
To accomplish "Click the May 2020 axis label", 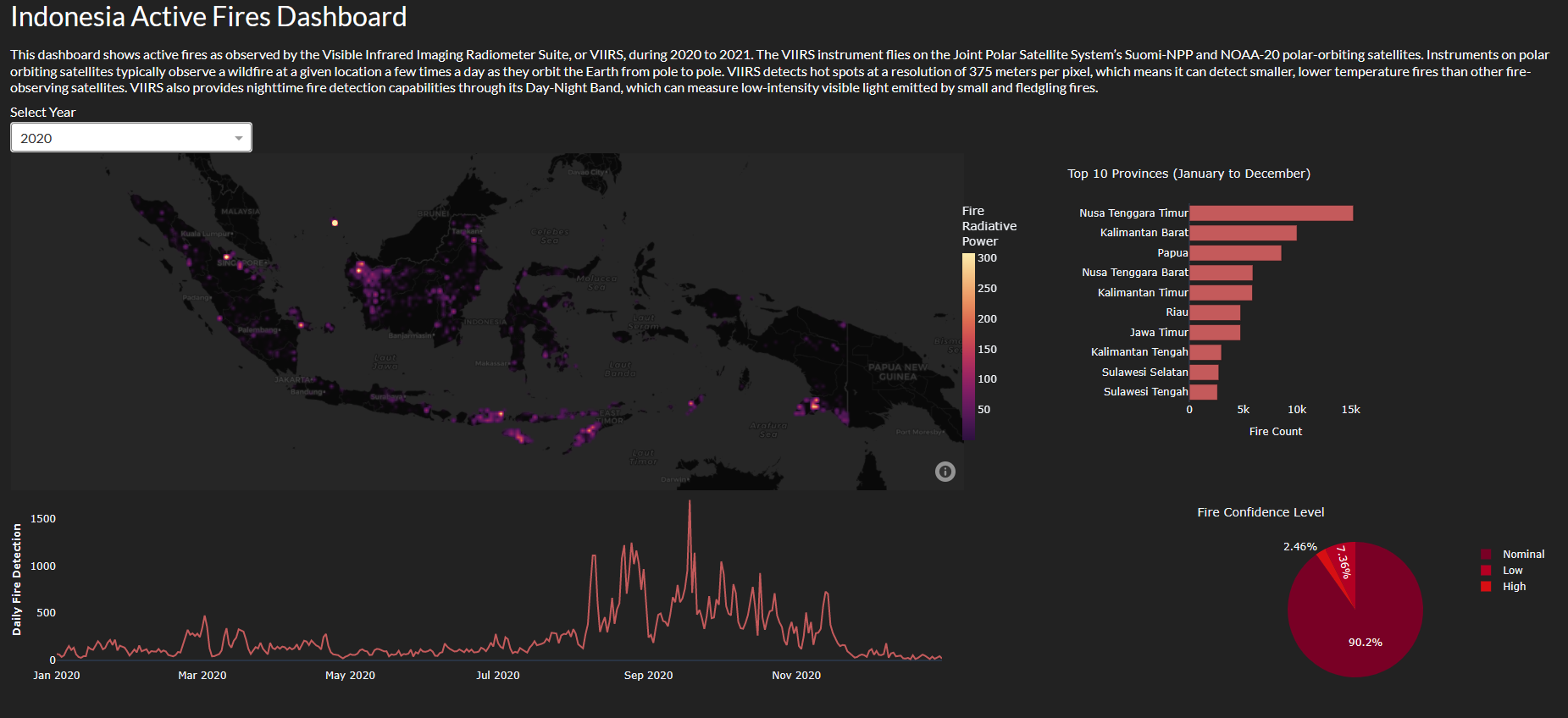I will [350, 675].
